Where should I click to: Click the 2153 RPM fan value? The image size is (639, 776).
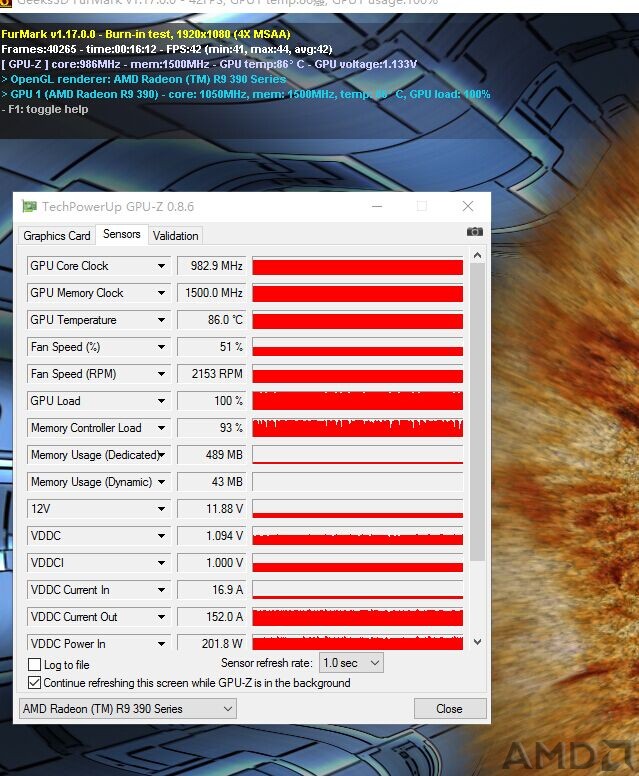click(x=211, y=374)
